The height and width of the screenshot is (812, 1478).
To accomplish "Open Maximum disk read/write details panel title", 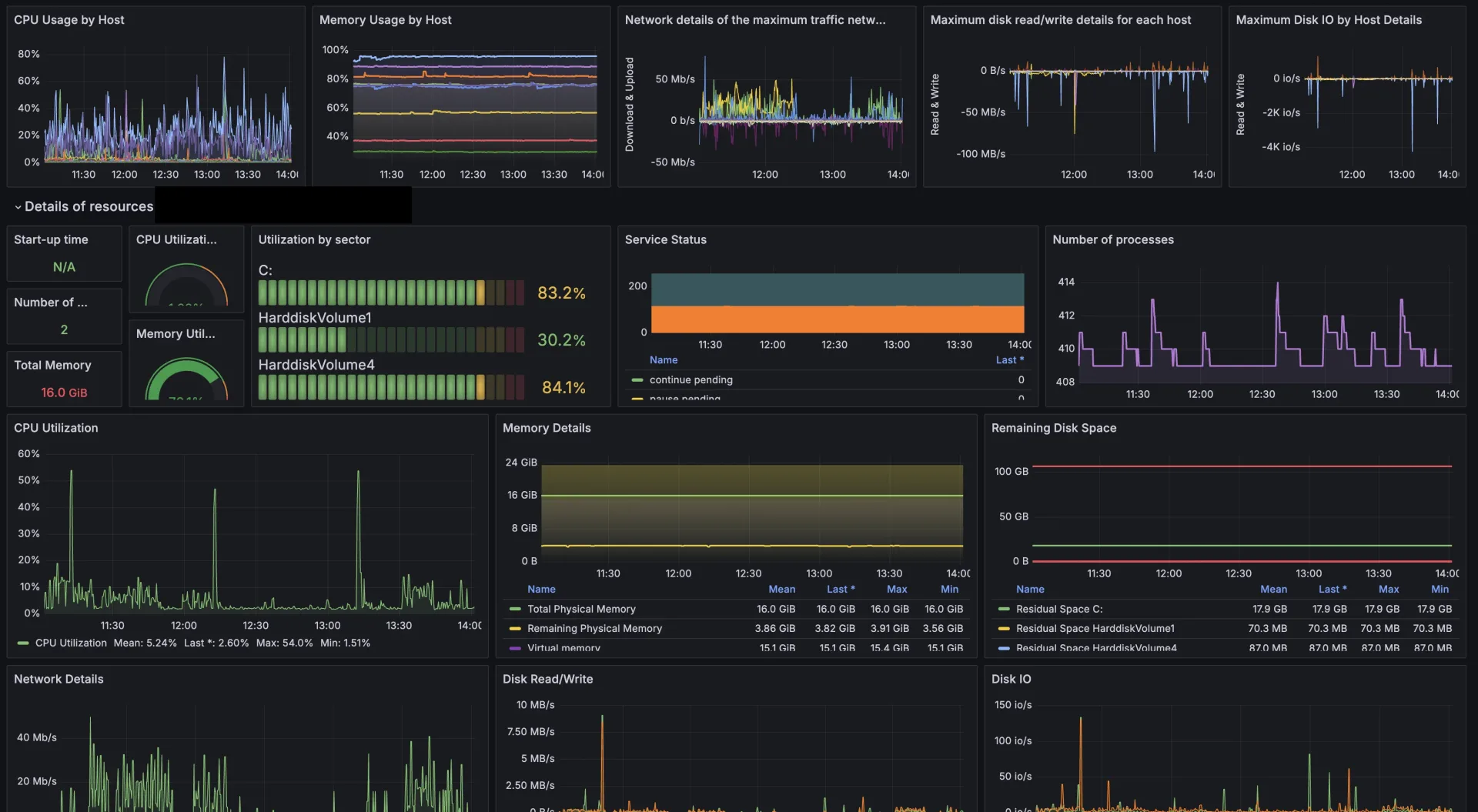I will 1060,20.
